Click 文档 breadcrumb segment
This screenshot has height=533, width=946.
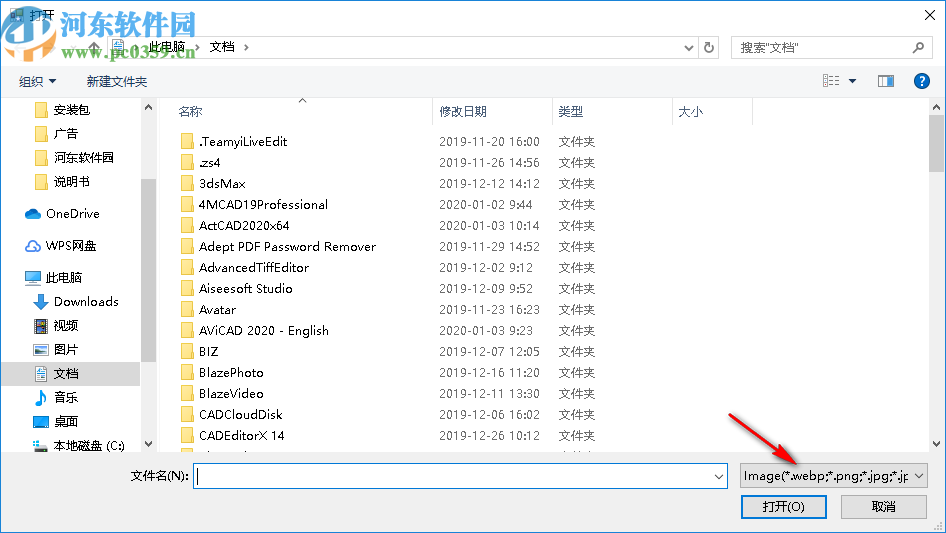pyautogui.click(x=222, y=47)
